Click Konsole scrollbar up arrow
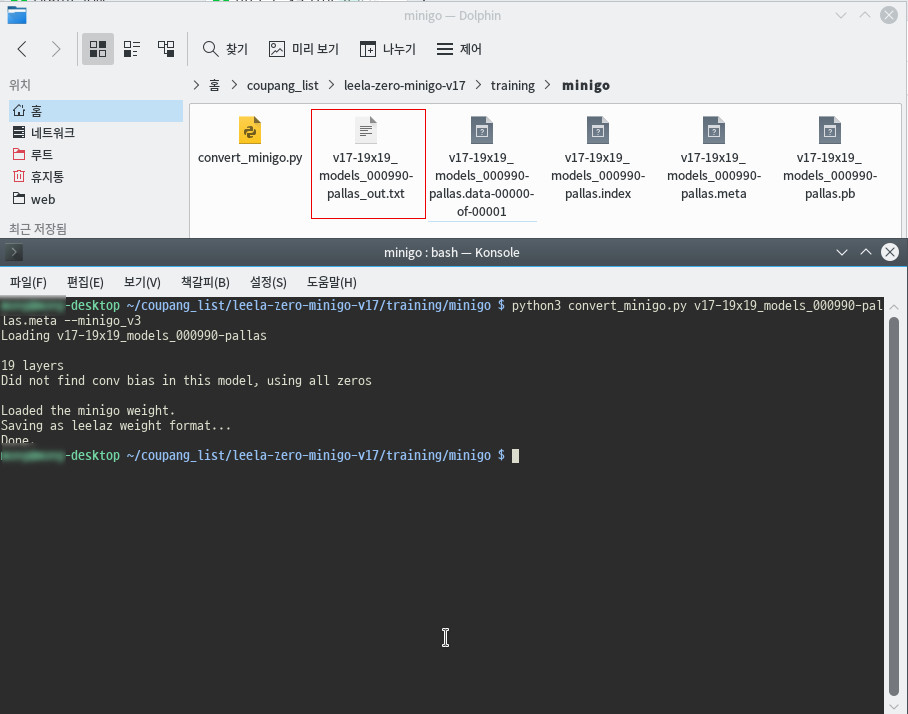This screenshot has height=714, width=908. [894, 307]
